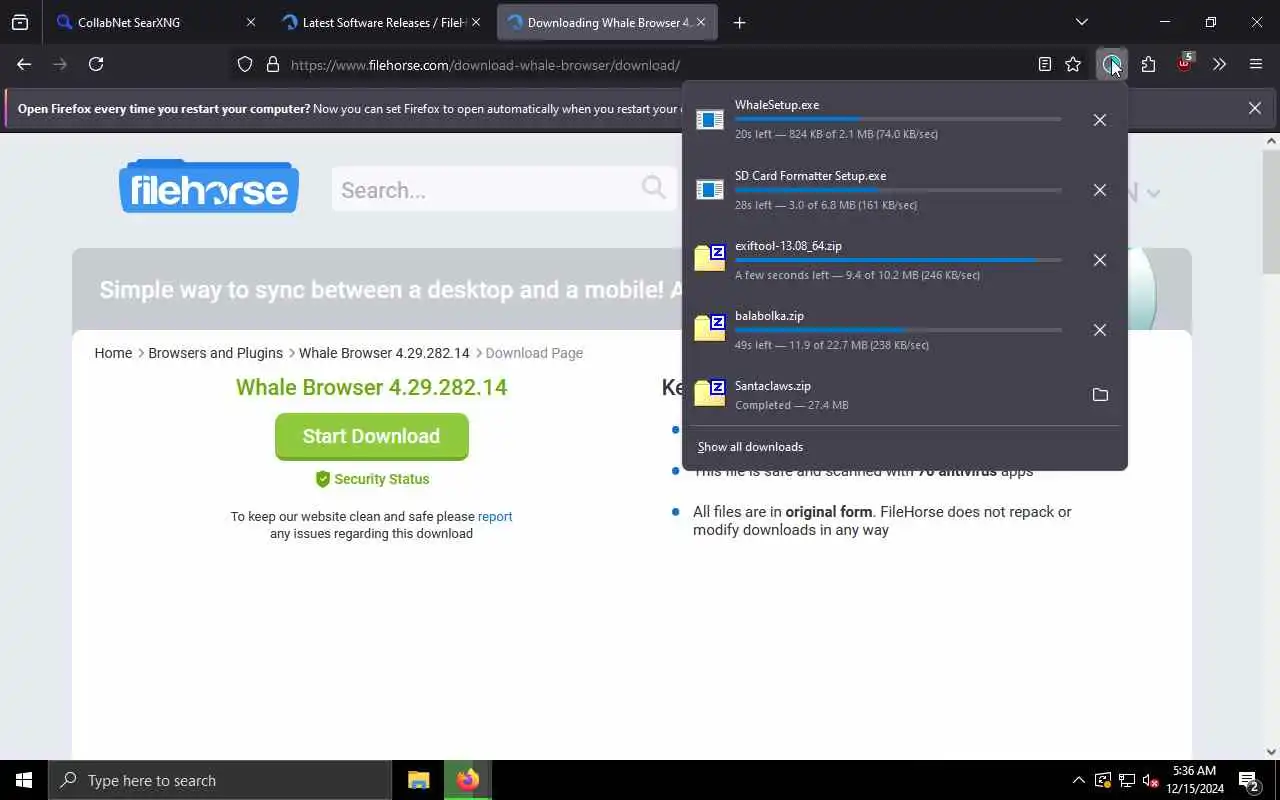
Task: Click Show all downloads
Action: [x=750, y=447]
